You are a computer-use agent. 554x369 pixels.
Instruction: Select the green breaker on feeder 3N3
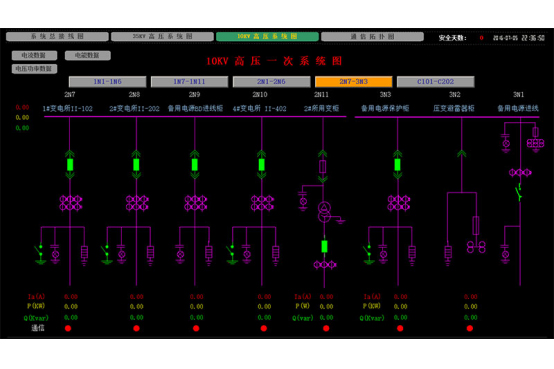coord(397,165)
